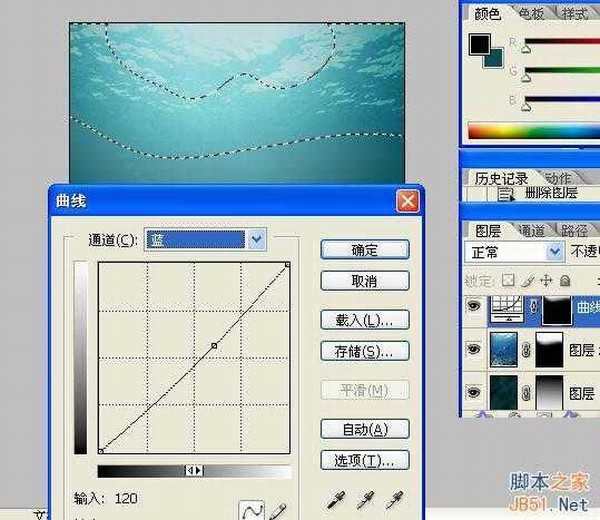600x520 pixels.
Task: Select the curve point editing mode icon
Action: (x=251, y=510)
